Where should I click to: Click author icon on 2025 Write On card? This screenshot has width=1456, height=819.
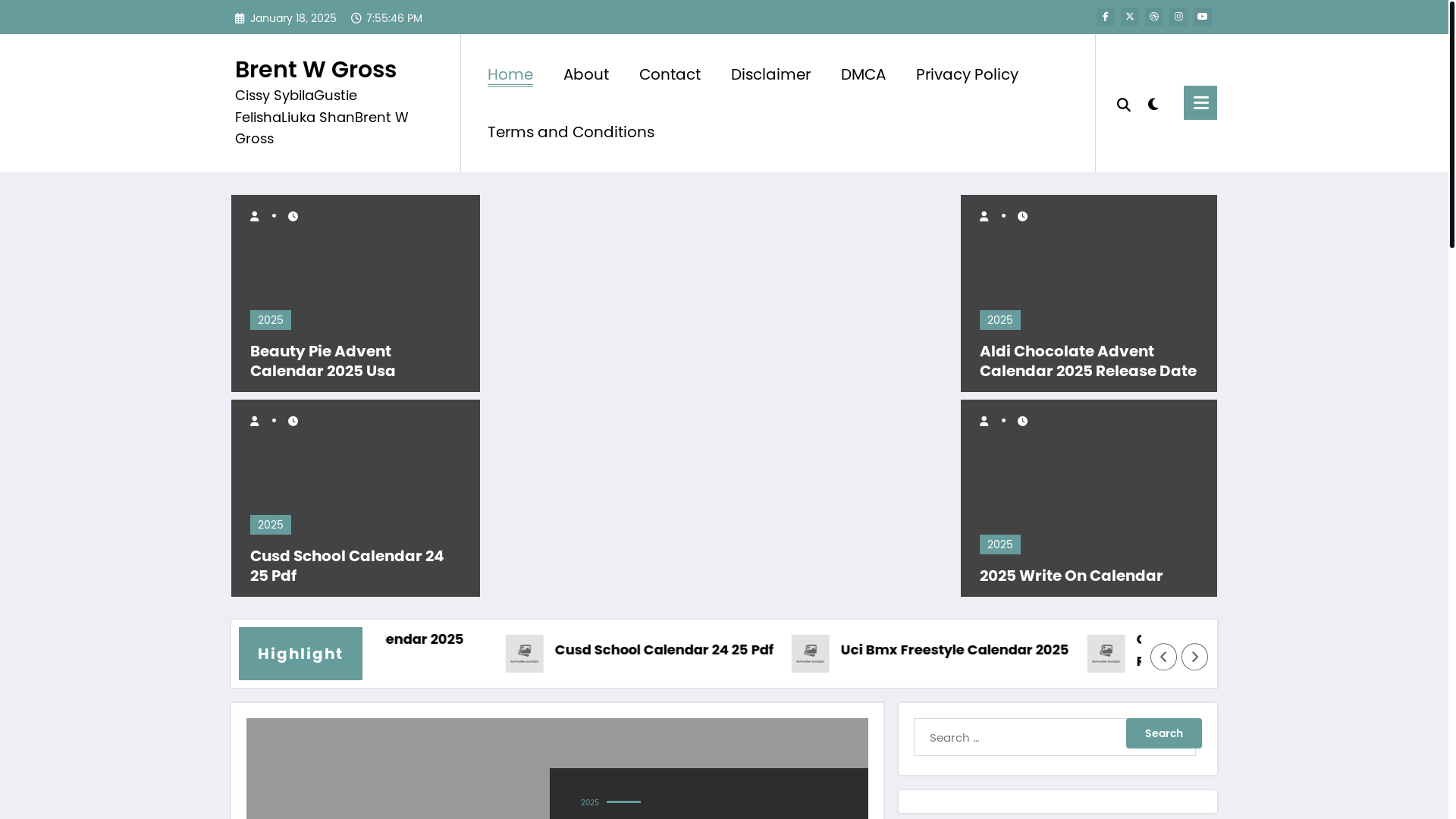click(984, 421)
